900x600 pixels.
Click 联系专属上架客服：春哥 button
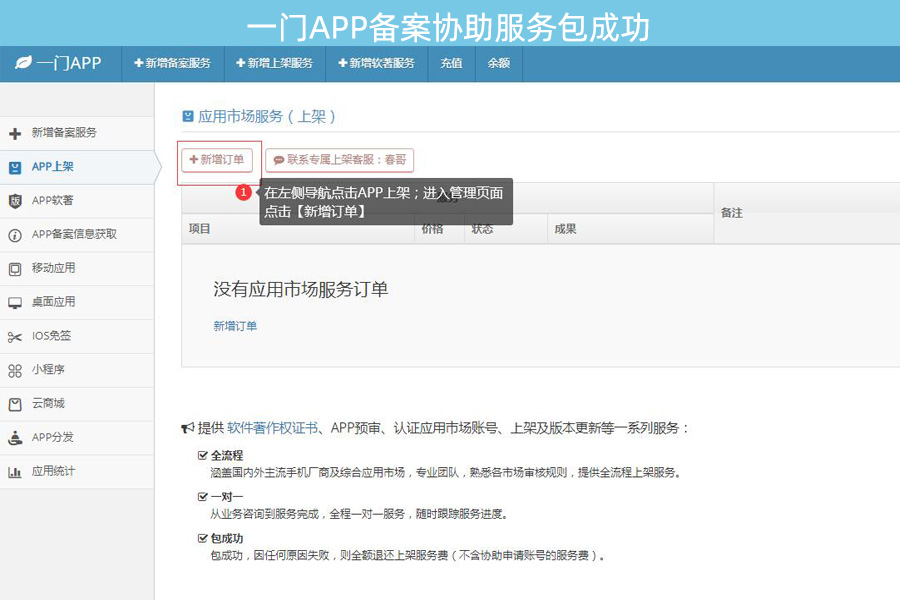click(339, 160)
